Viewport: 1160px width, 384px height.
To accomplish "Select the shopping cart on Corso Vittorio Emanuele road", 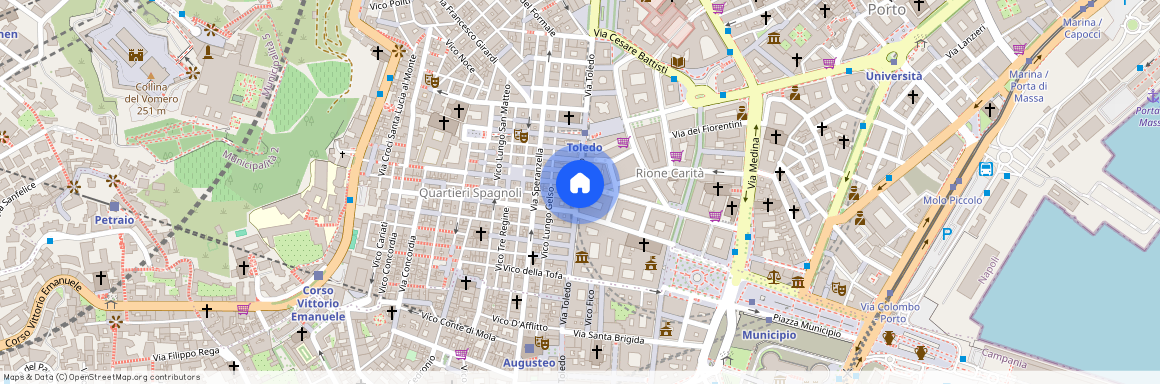I will click(243, 309).
